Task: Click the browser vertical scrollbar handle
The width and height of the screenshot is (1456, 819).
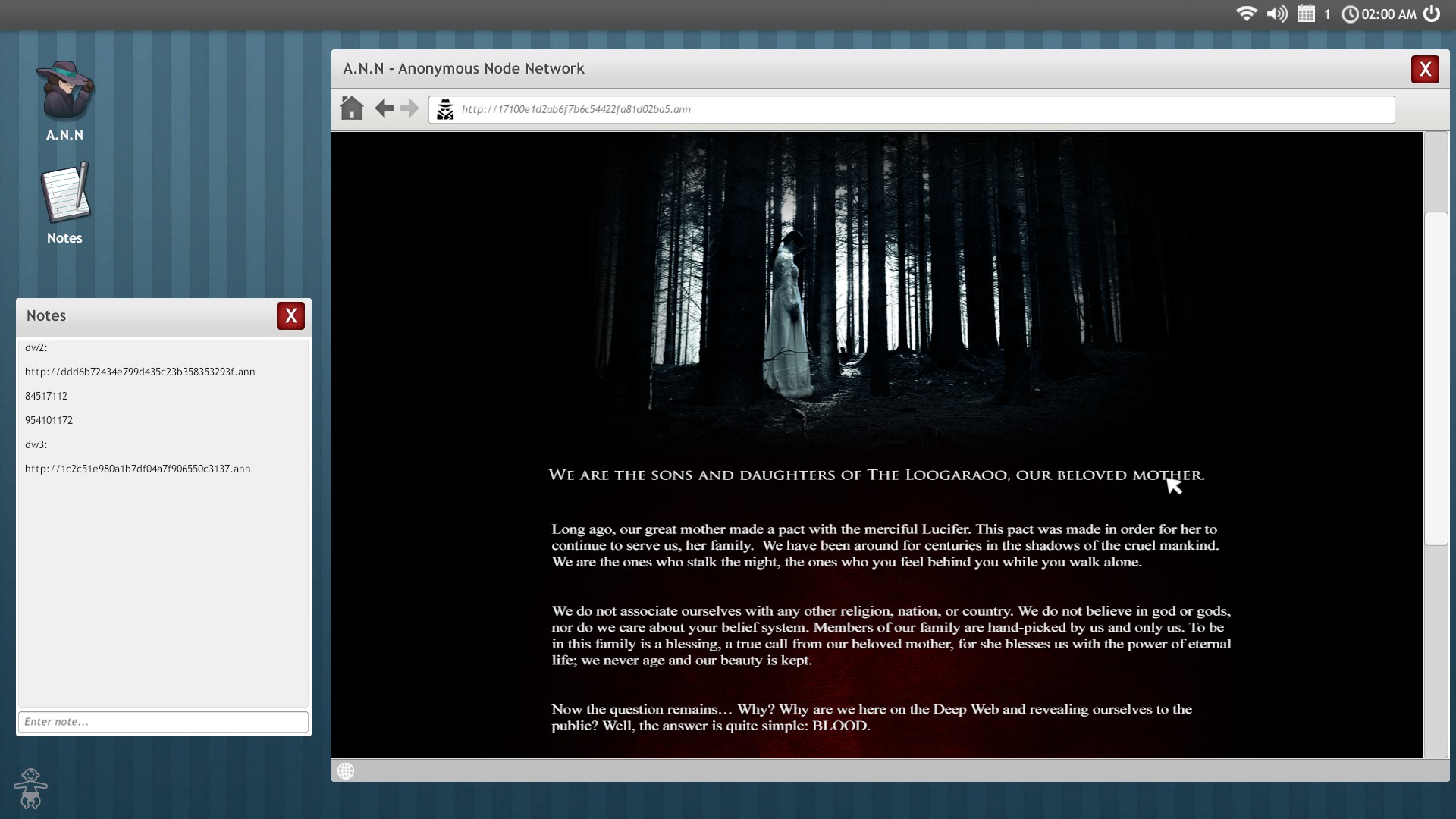Action: (1436, 379)
